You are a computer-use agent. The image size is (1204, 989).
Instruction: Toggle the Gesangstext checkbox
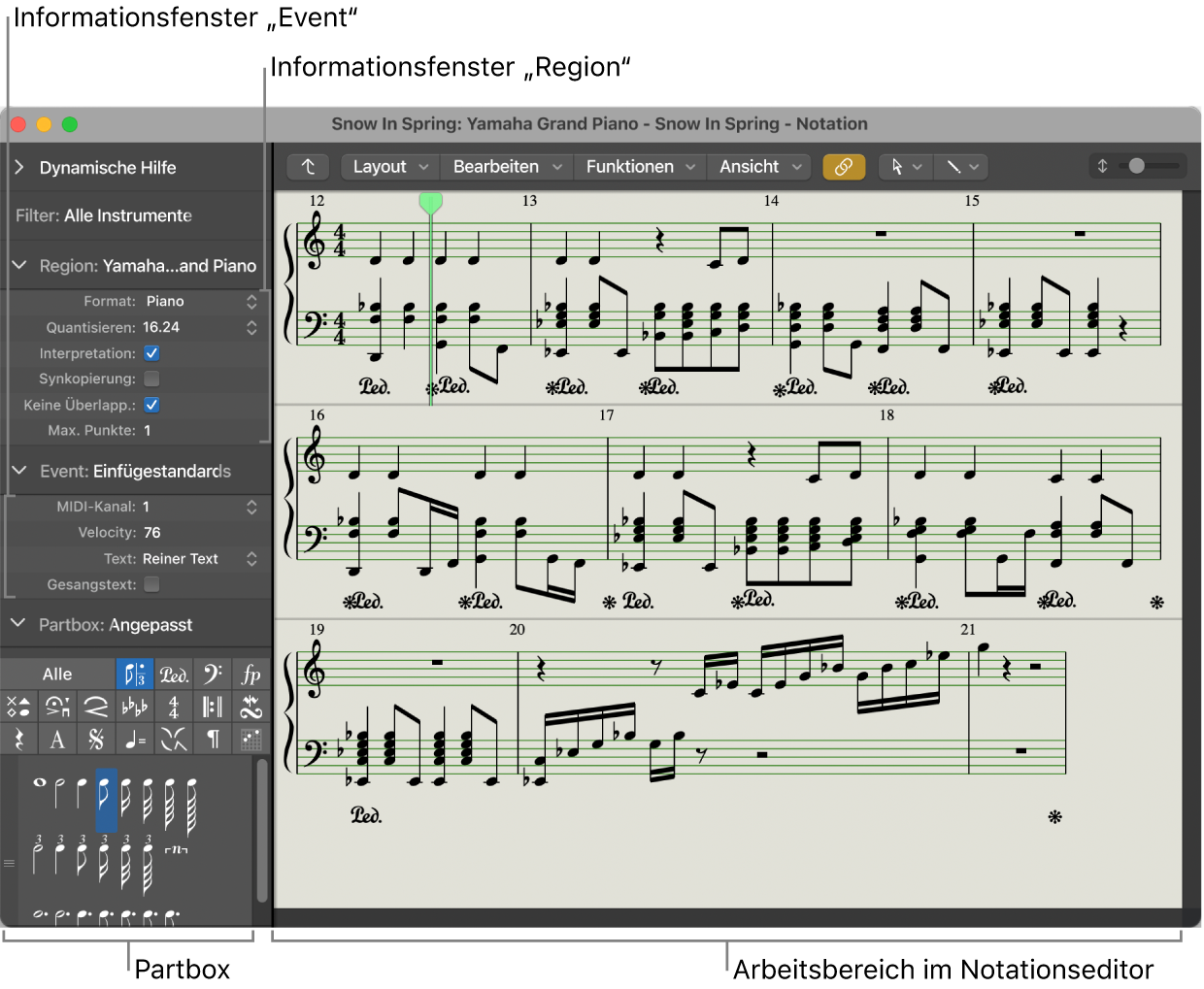click(151, 584)
